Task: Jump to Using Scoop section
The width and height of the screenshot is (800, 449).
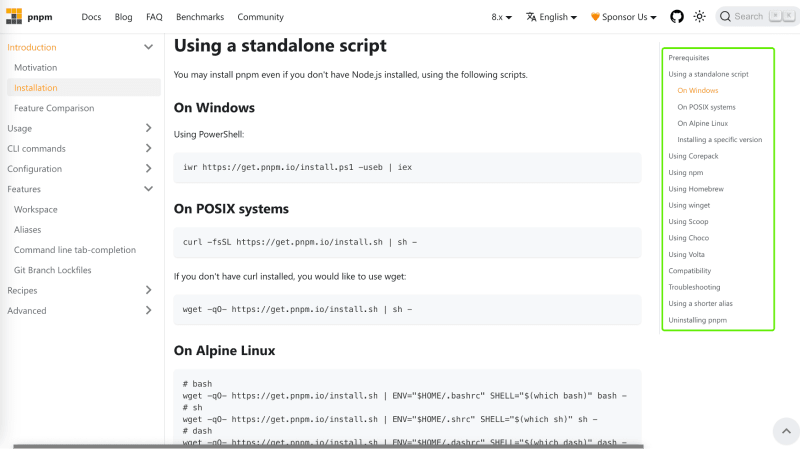Action: tap(688, 221)
